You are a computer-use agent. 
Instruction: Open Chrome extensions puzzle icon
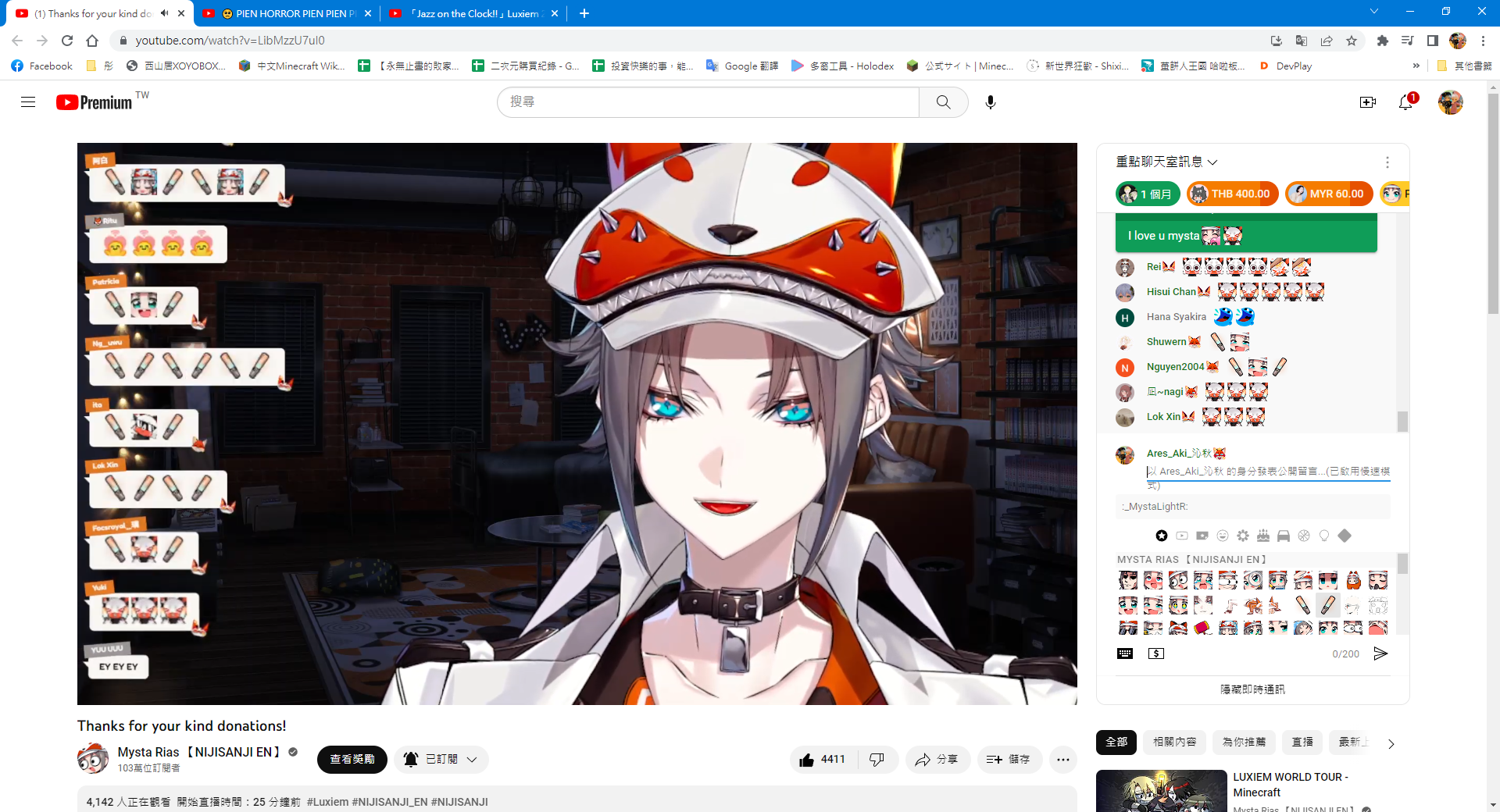pyautogui.click(x=1382, y=41)
